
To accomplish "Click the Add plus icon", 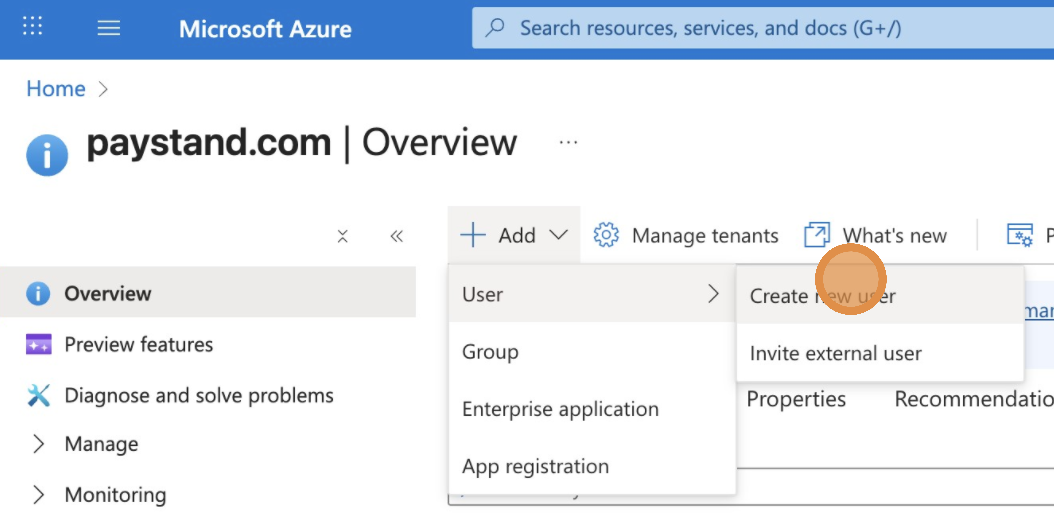I will [x=473, y=235].
